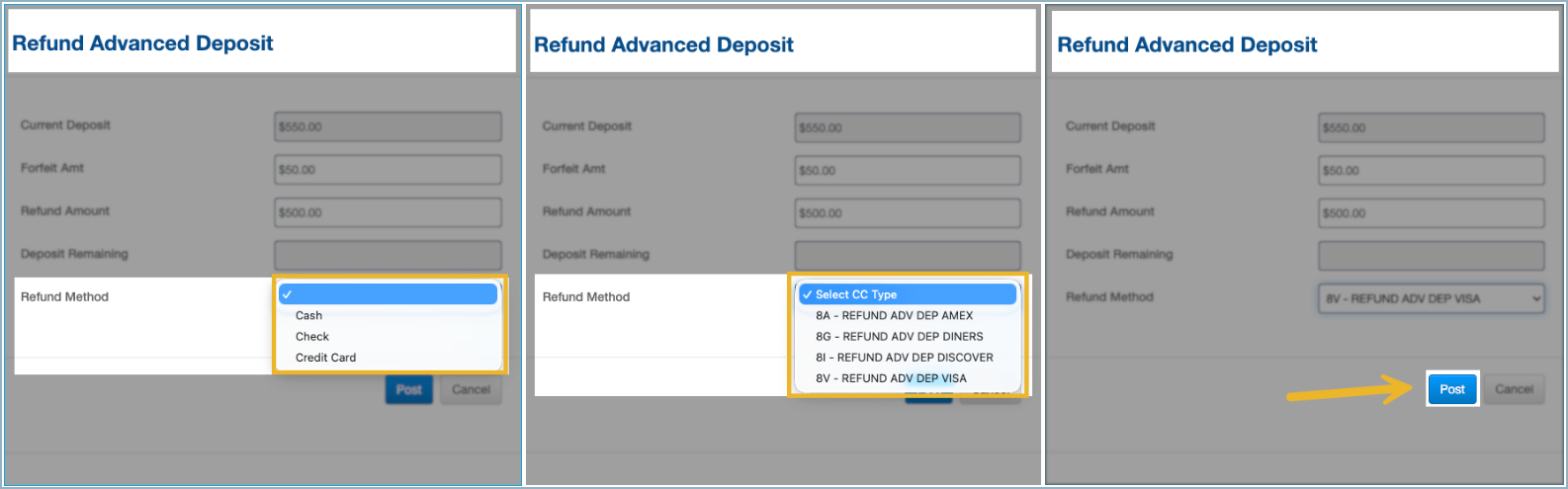The image size is (1568, 489).
Task: Click Refund Amount field in dialog with AMEX list
Action: [x=908, y=212]
